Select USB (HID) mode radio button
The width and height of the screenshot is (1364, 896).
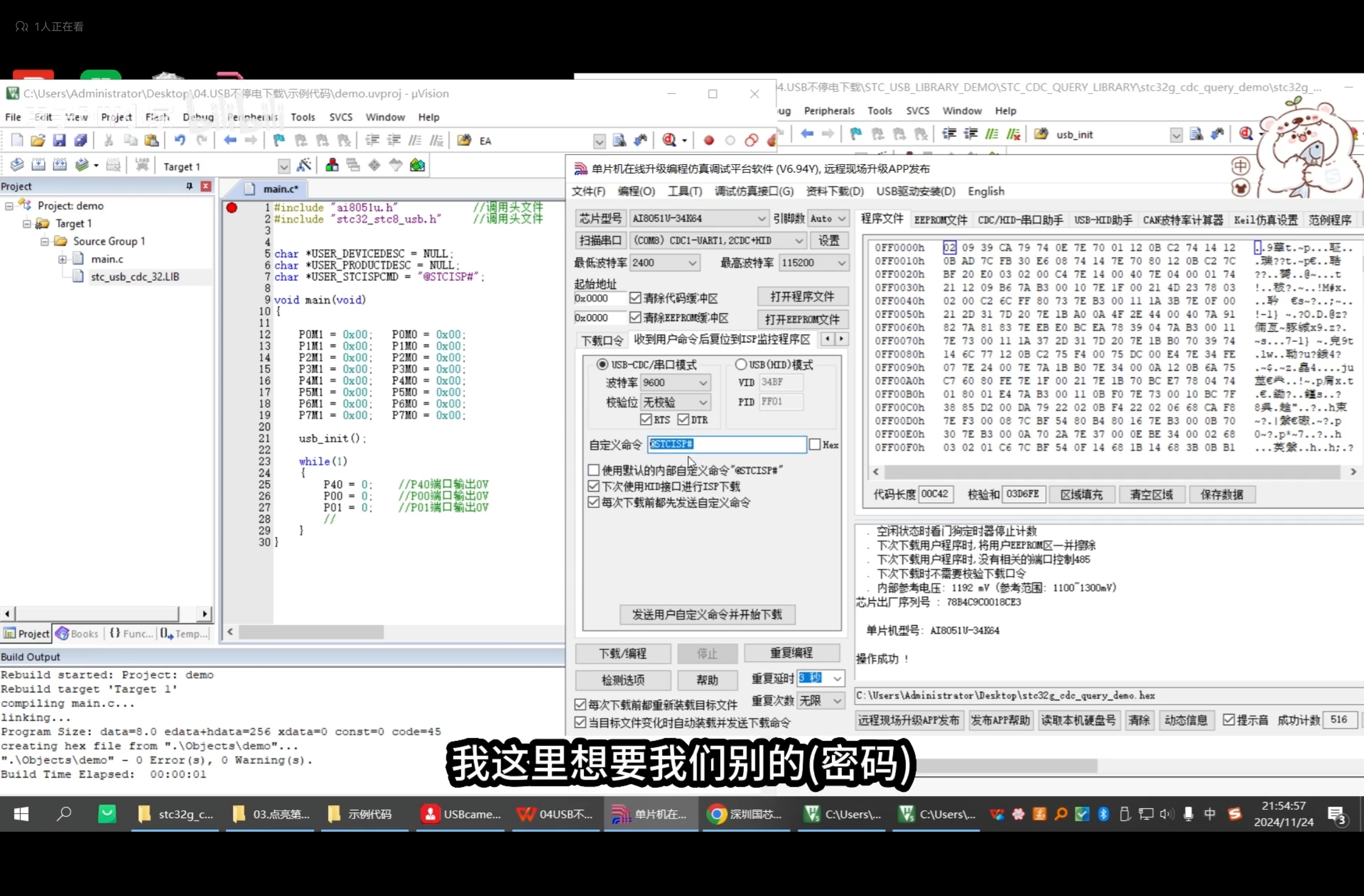741,364
